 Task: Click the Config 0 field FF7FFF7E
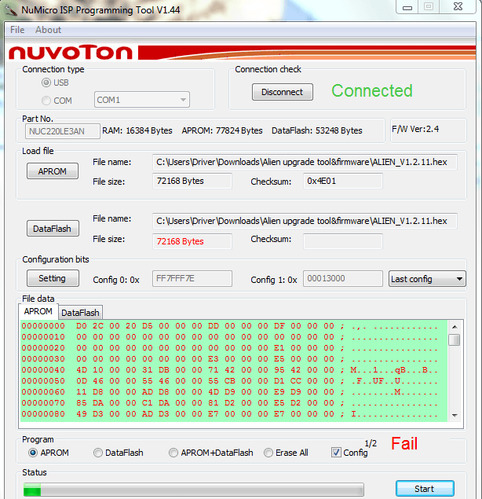[192, 278]
